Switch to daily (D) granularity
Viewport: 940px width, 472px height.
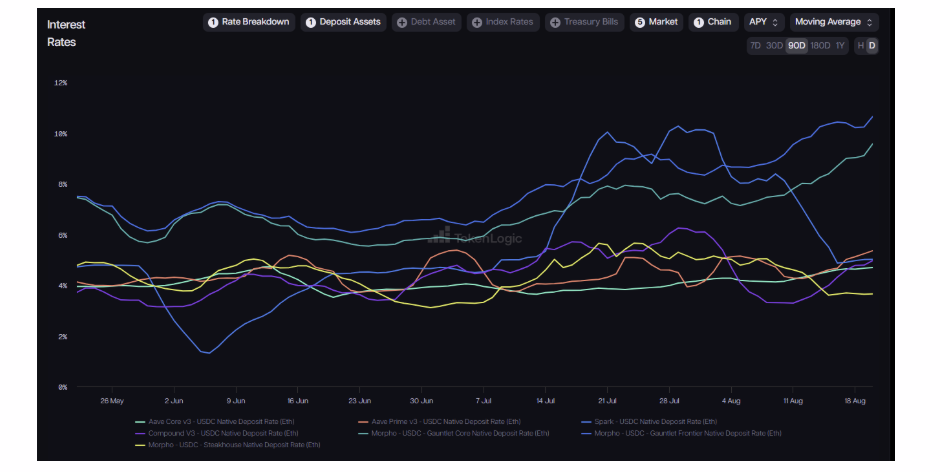872,46
